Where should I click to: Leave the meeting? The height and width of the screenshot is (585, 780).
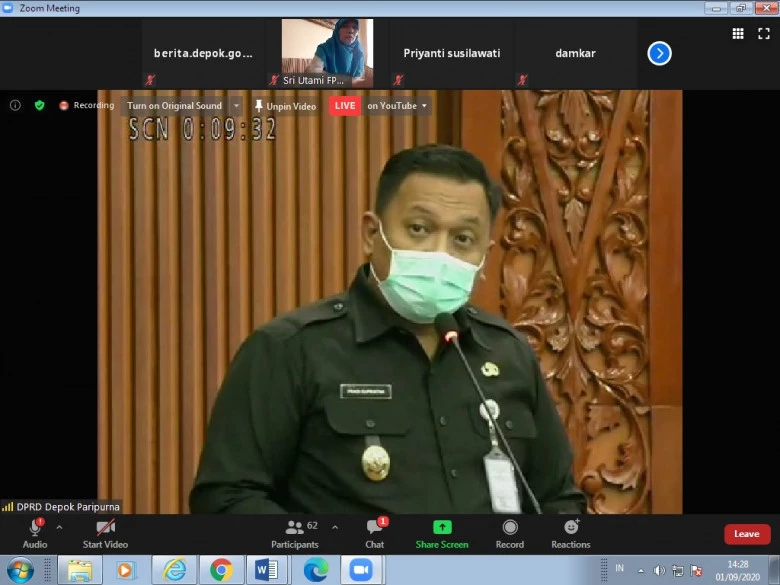747,534
